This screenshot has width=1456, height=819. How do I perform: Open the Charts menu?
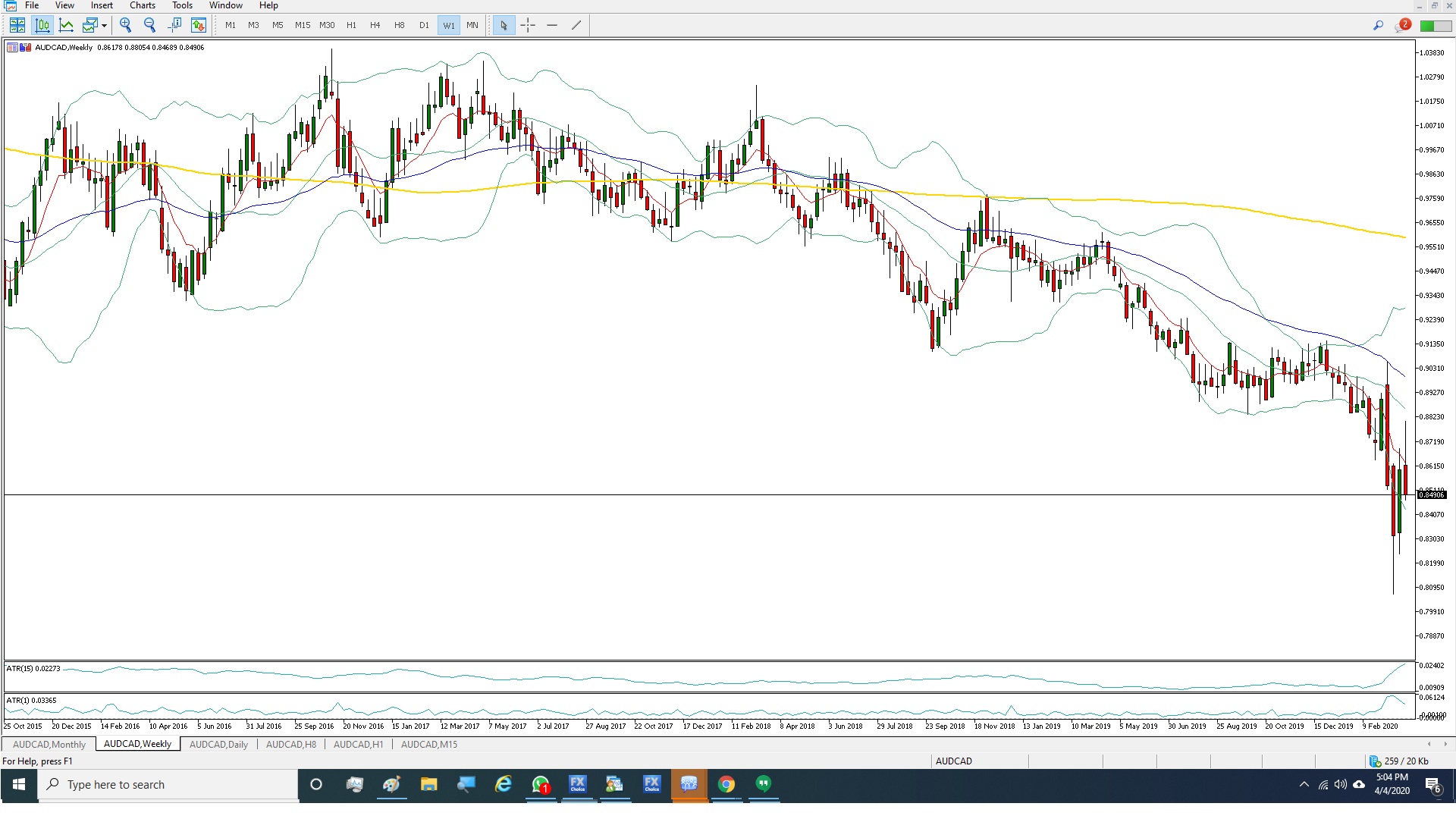[x=143, y=5]
